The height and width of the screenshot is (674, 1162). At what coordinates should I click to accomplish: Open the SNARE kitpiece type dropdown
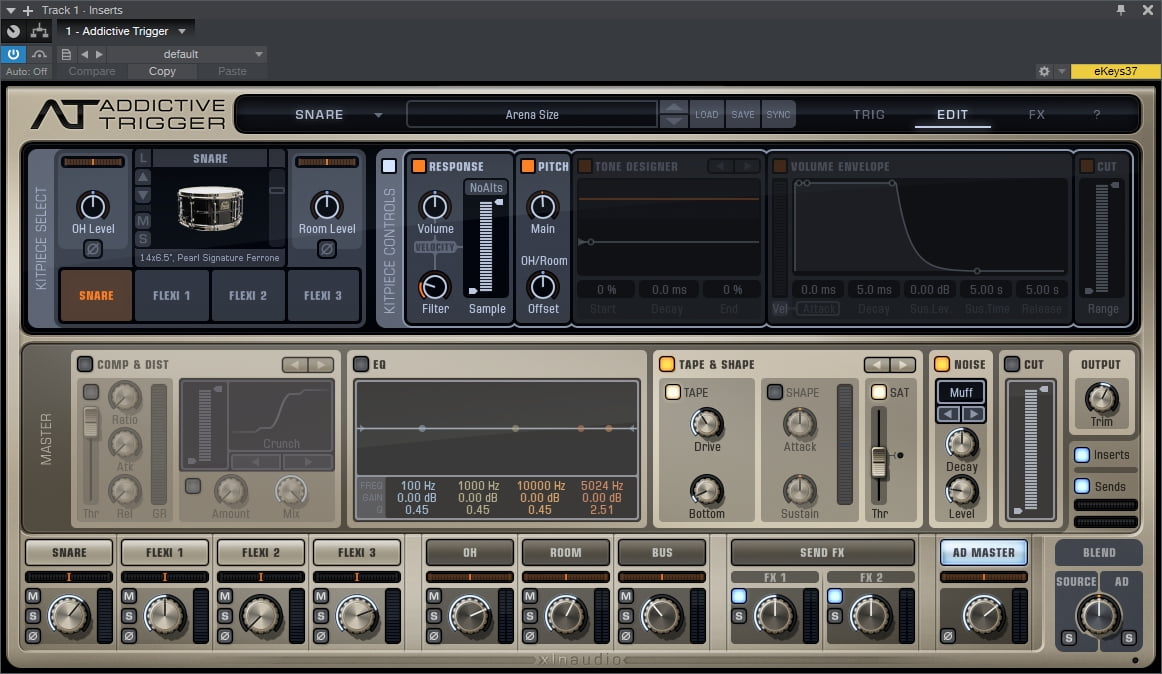pos(378,115)
